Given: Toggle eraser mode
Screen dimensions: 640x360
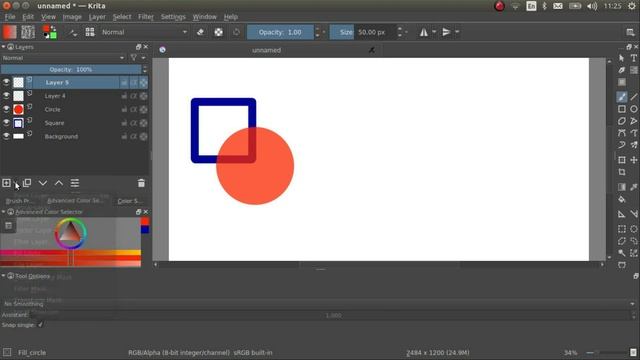Looking at the screenshot, I should point(200,32).
